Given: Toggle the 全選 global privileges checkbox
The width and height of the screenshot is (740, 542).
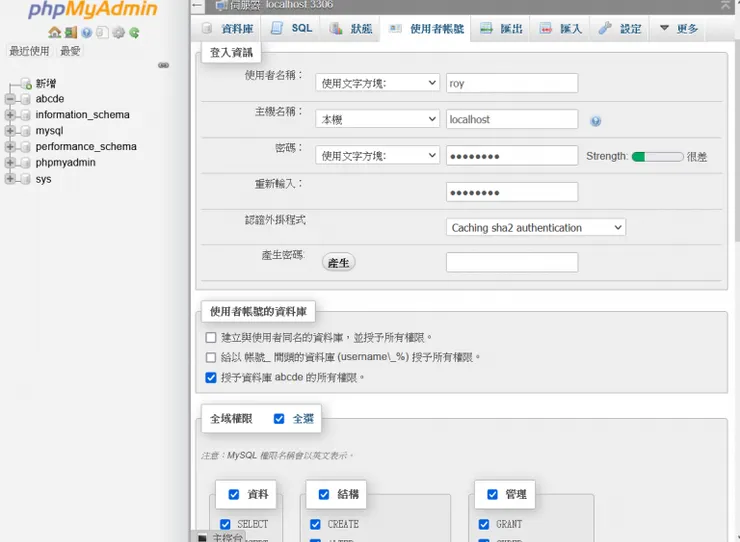Looking at the screenshot, I should 279,419.
